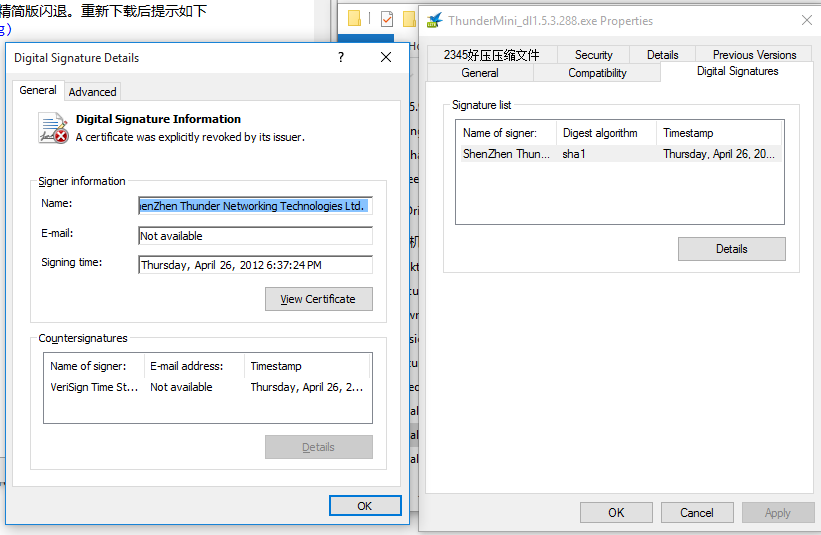
Task: Click the E-mail field showing Not available
Action: (256, 236)
